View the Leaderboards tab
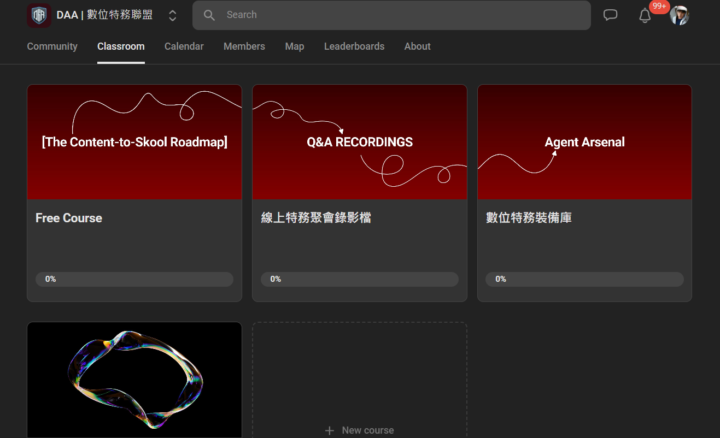Image resolution: width=720 pixels, height=438 pixels. pos(354,46)
